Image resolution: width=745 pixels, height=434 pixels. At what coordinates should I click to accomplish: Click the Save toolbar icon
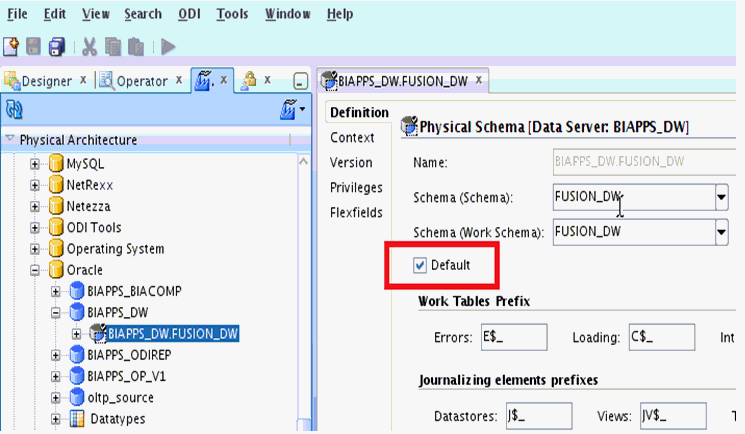pyautogui.click(x=33, y=47)
